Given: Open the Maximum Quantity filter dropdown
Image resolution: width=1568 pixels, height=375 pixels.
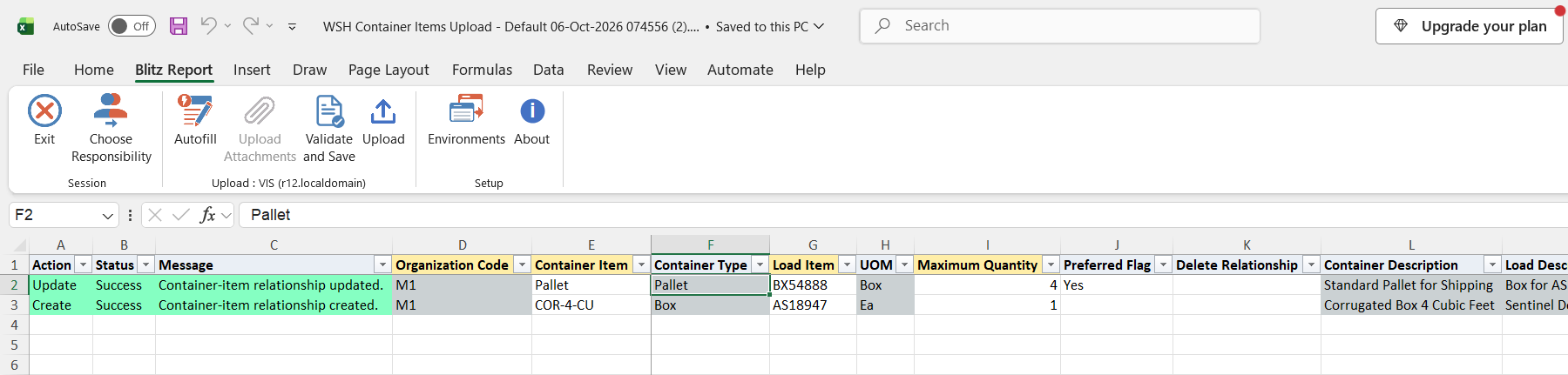Looking at the screenshot, I should [x=1051, y=265].
